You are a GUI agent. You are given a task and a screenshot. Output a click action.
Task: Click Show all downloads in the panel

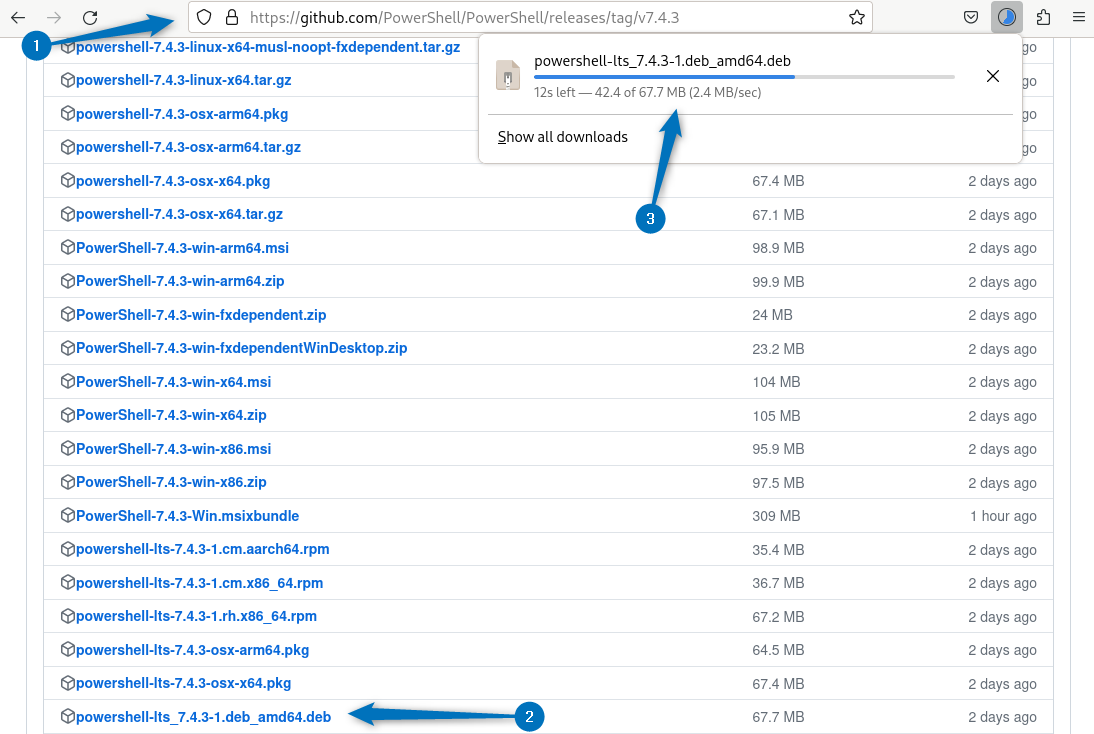[562, 137]
